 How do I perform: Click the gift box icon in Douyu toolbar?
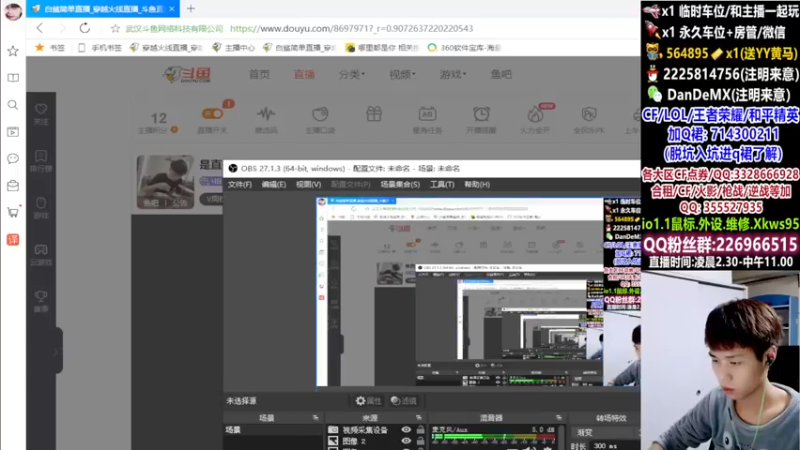pos(374,113)
